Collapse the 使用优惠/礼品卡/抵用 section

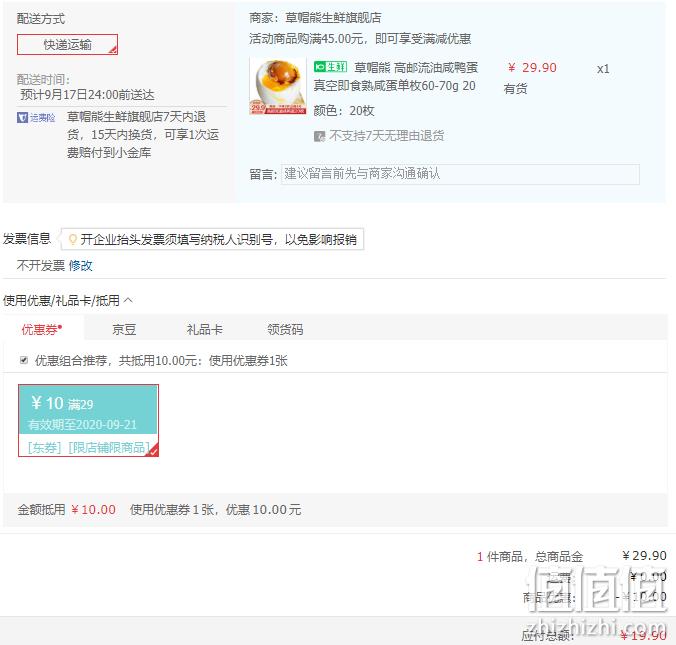[x=128, y=300]
